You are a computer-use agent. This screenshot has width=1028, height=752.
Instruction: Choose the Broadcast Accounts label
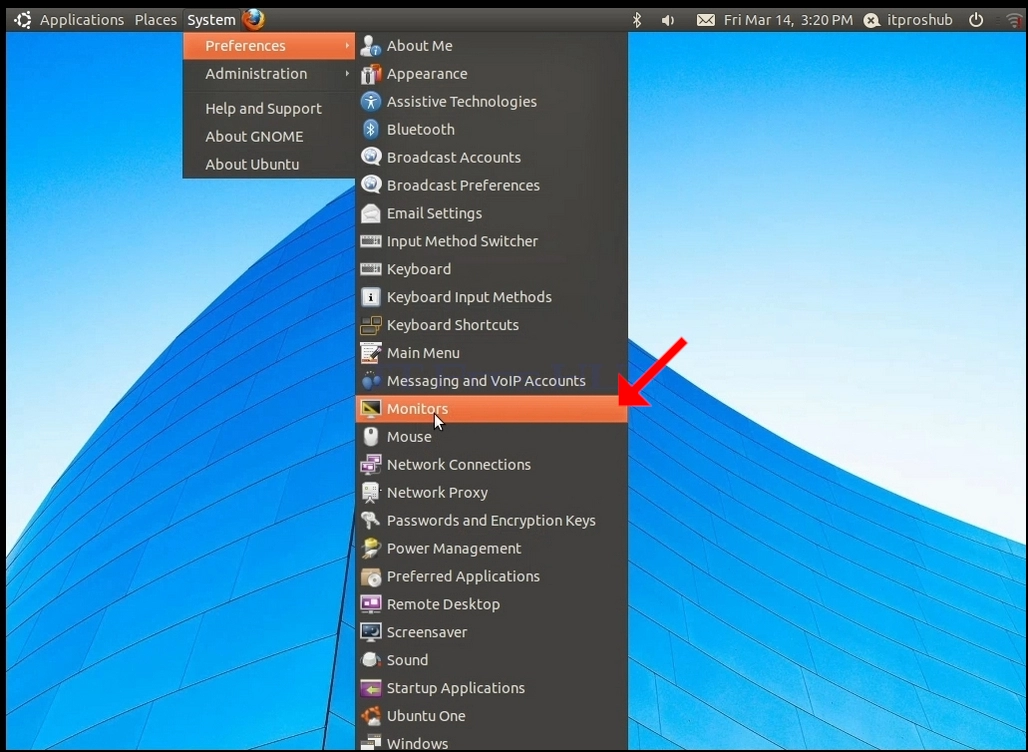(x=454, y=157)
